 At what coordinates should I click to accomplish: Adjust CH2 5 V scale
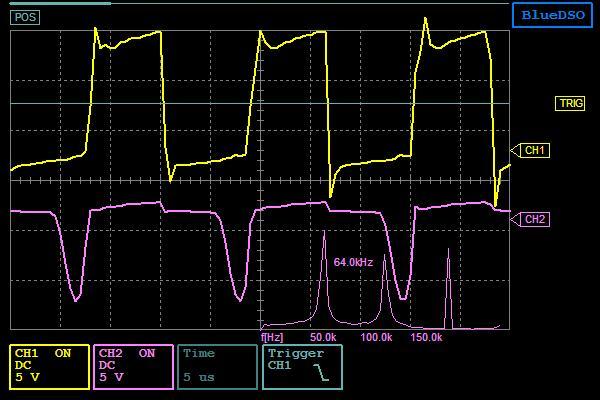[111, 377]
